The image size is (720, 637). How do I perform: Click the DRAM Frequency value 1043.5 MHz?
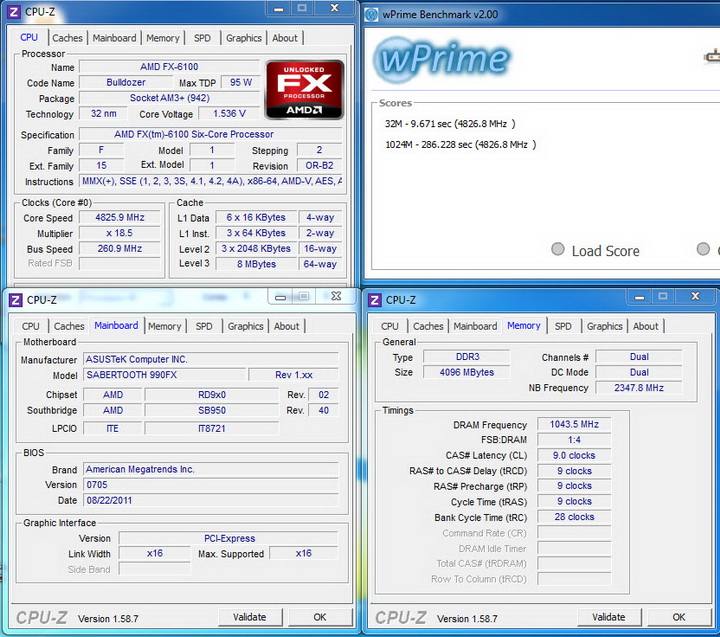(574, 424)
